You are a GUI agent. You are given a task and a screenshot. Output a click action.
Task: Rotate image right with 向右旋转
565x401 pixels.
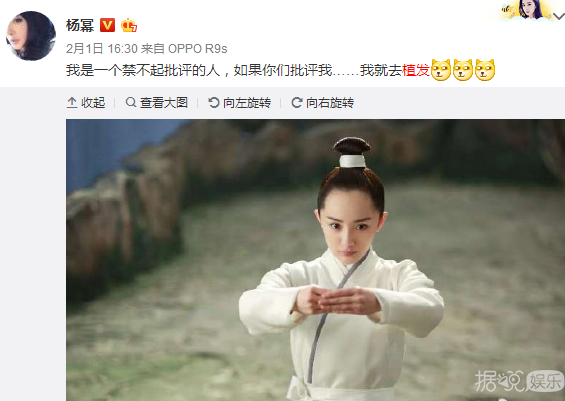pos(322,103)
